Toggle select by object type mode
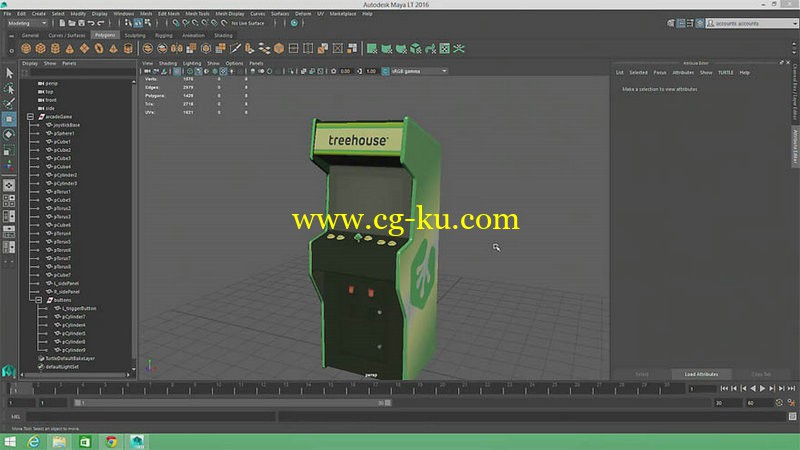This screenshot has height=450, width=800. pos(138,23)
